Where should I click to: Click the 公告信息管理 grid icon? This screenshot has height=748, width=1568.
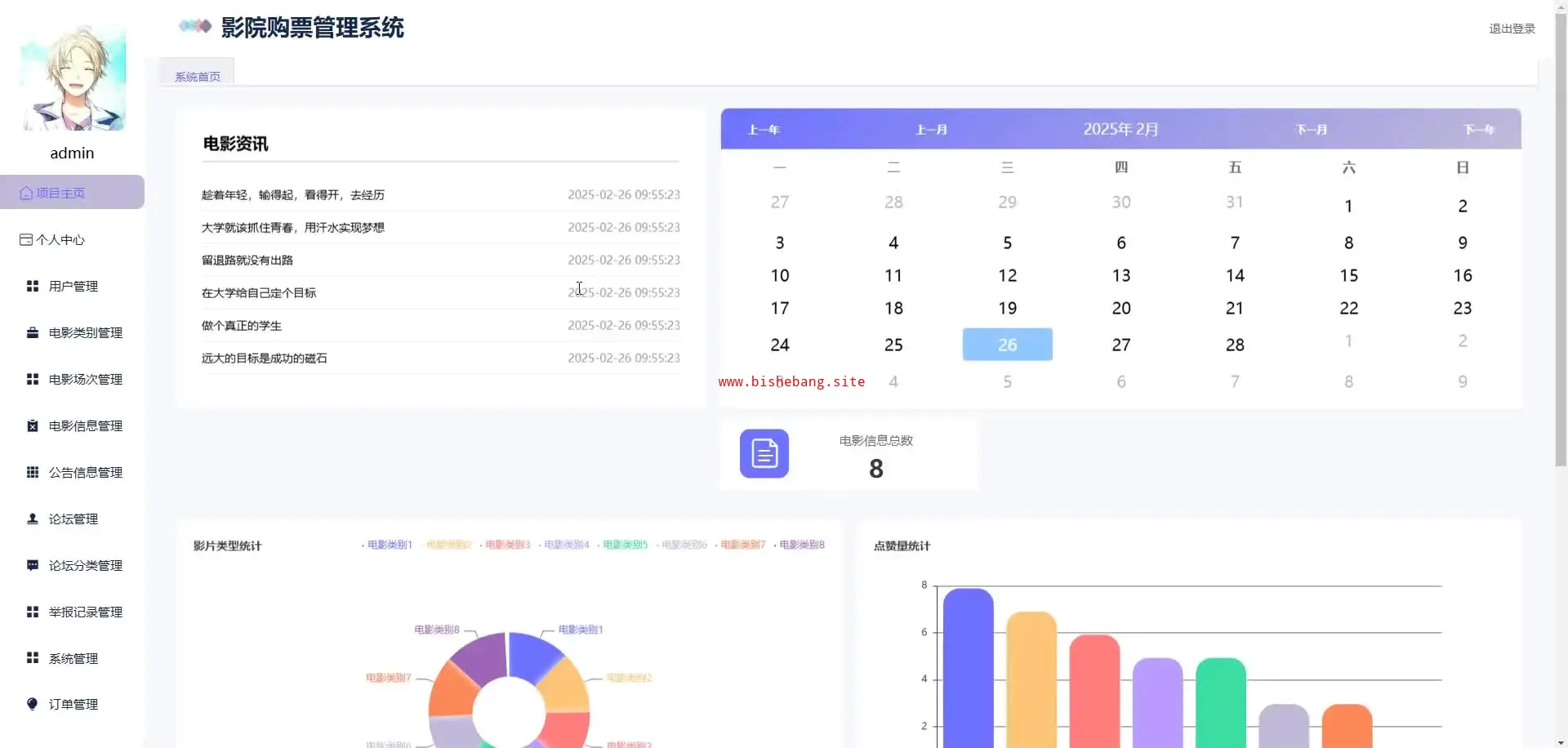click(33, 473)
